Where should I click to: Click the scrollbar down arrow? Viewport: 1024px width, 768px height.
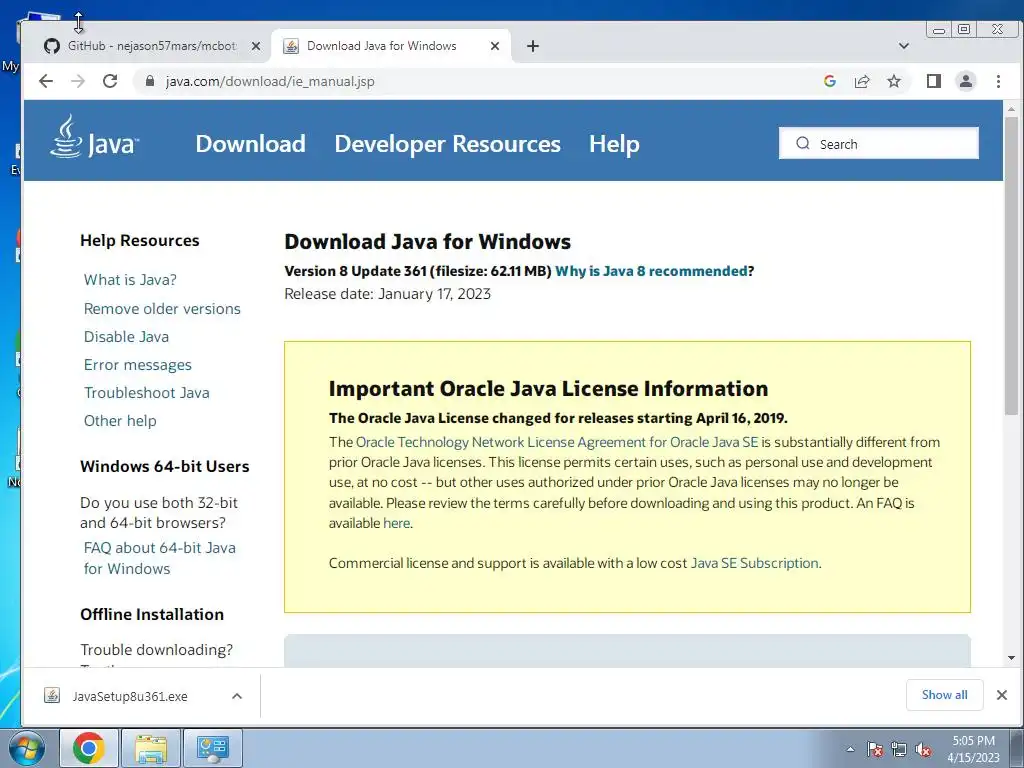tap(1011, 658)
